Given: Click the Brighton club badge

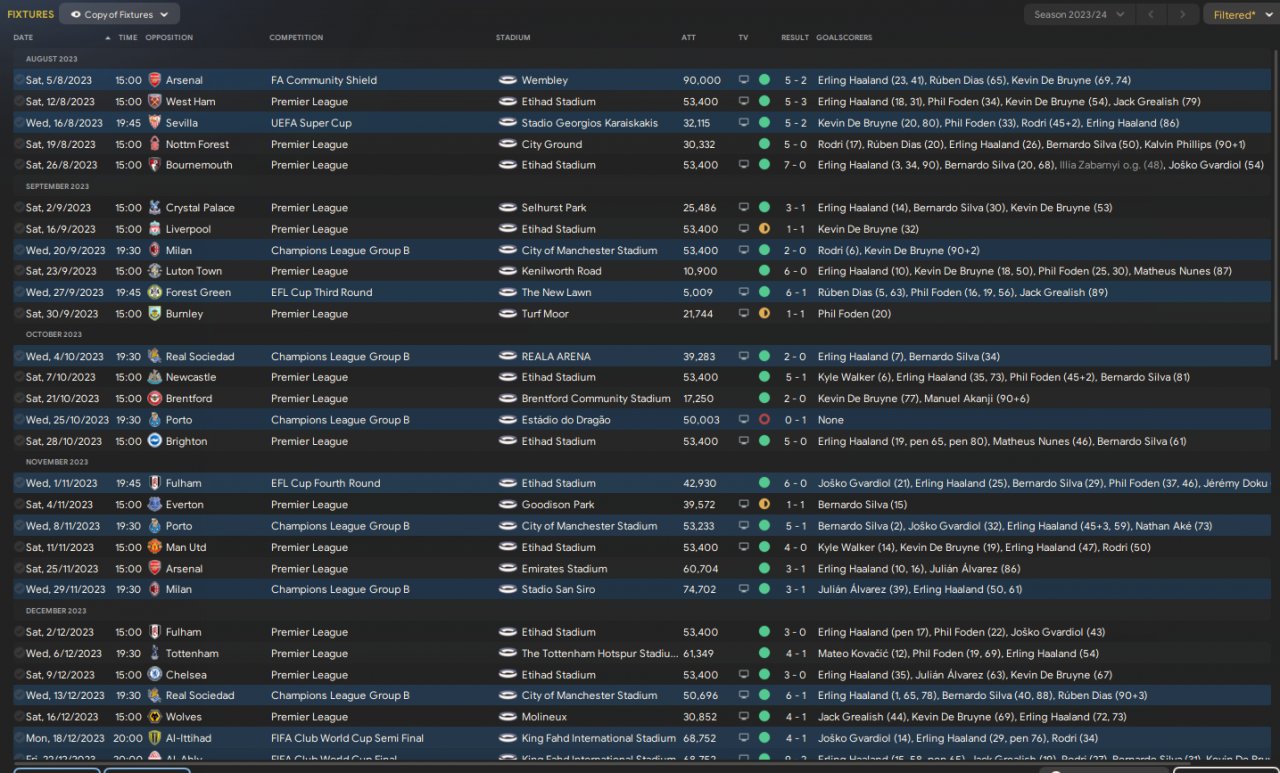Looking at the screenshot, I should click(154, 441).
